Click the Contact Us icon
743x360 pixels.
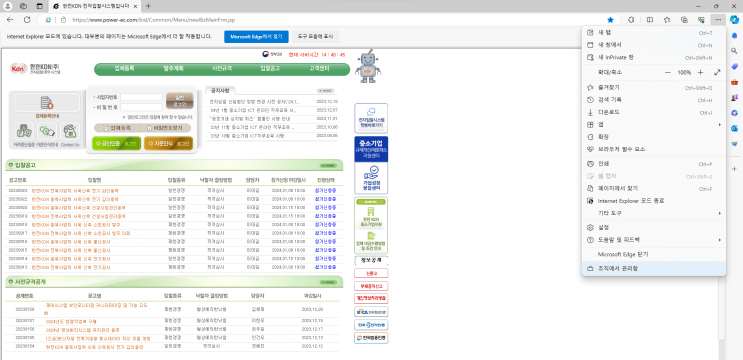click(x=70, y=130)
